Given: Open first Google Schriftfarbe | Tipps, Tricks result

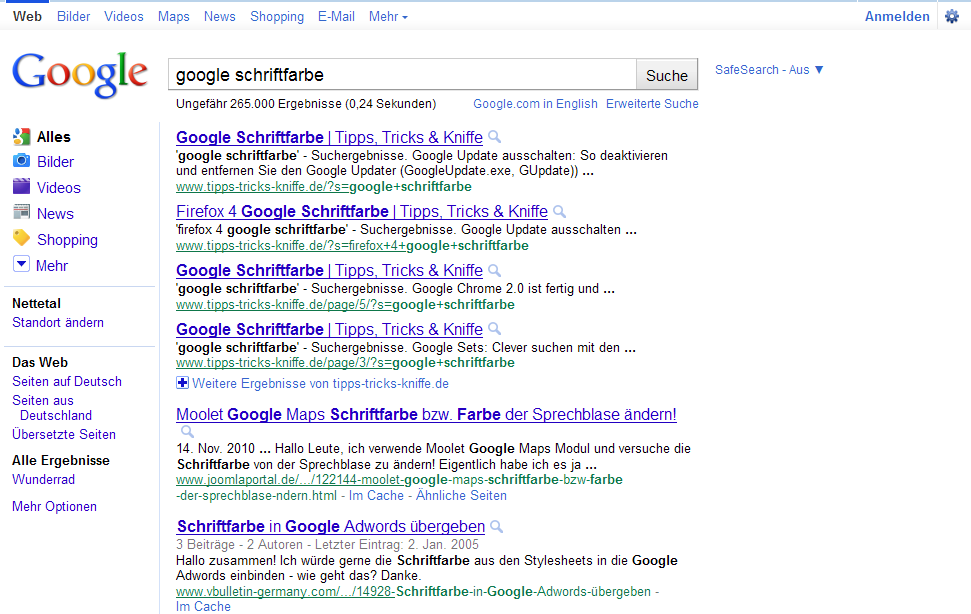Looking at the screenshot, I should coord(329,137).
